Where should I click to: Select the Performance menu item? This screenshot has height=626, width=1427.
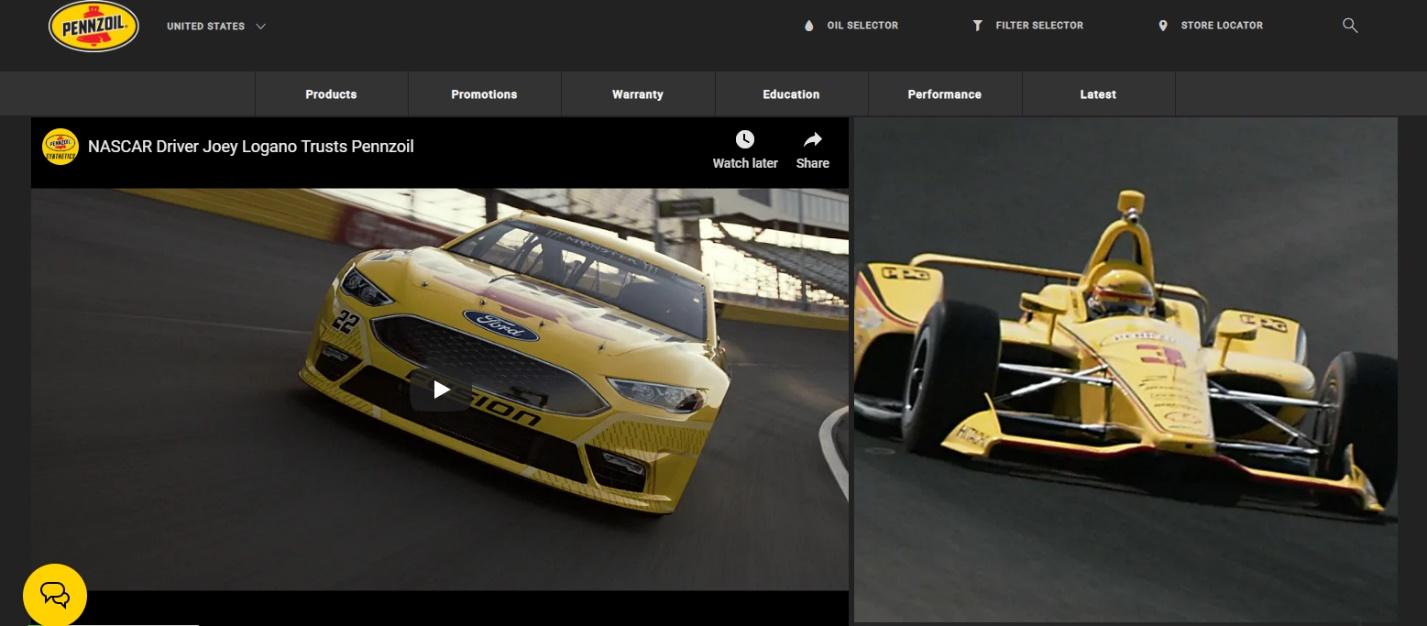point(944,94)
